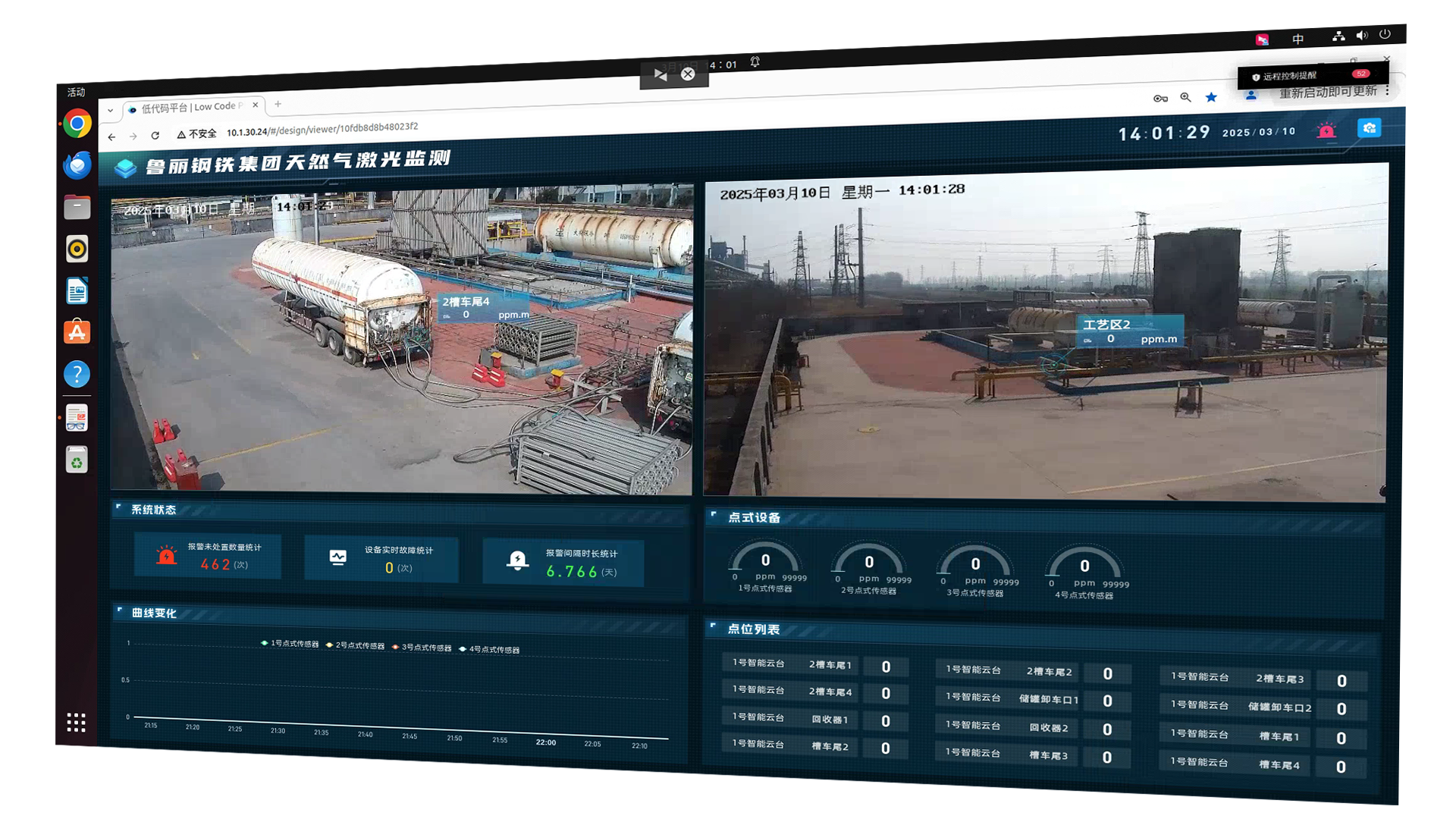Open the blue cloud settings icon
Viewport: 1456px width, 819px height.
1369,128
